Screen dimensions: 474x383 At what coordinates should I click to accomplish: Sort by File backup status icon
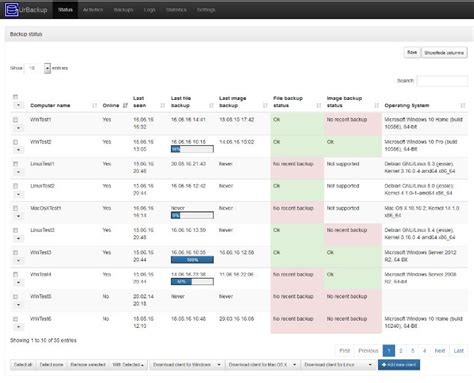pyautogui.click(x=319, y=105)
